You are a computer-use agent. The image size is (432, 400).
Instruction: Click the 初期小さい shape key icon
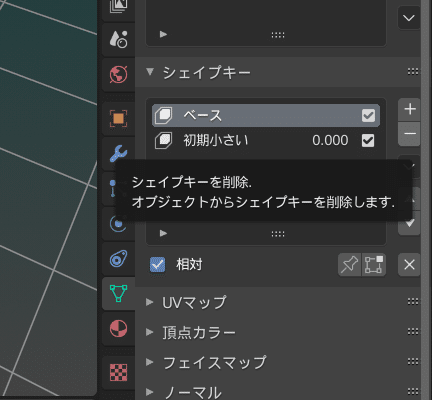(x=164, y=140)
